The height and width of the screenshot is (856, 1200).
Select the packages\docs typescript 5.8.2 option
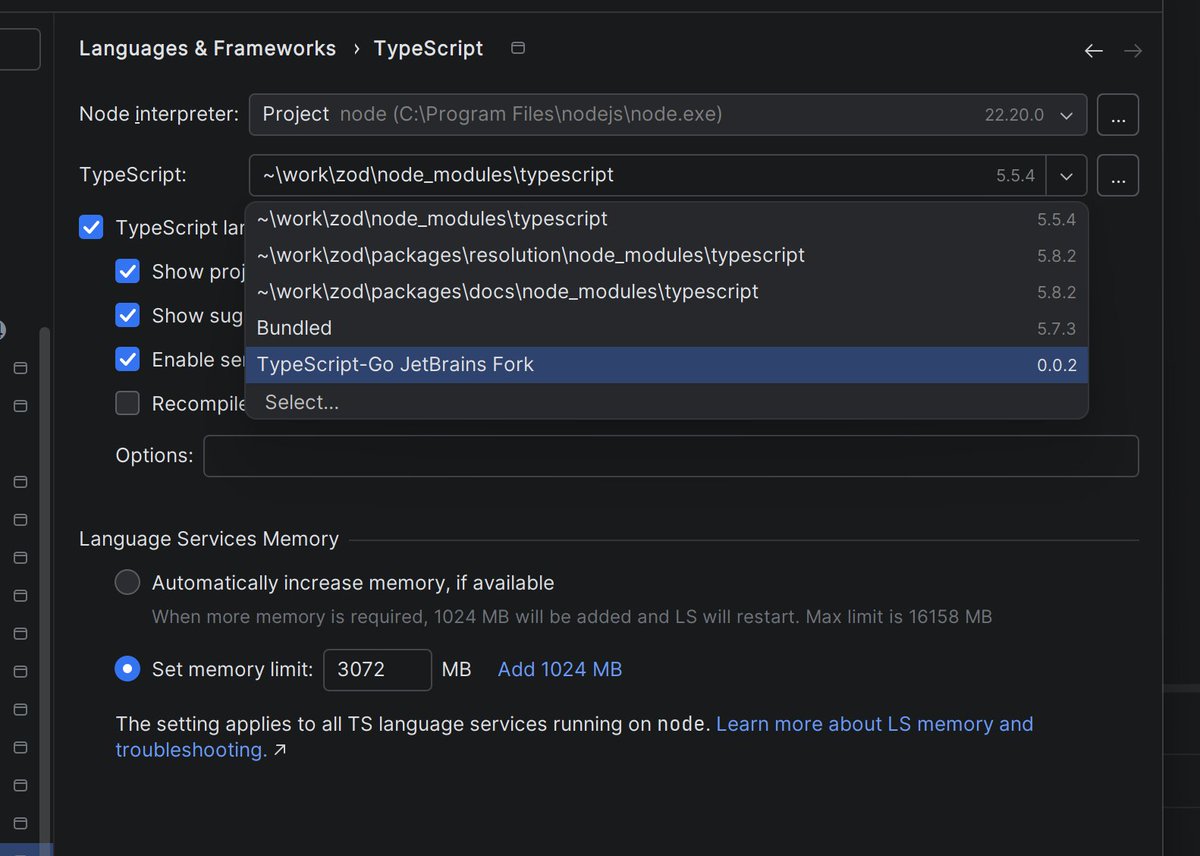click(666, 292)
